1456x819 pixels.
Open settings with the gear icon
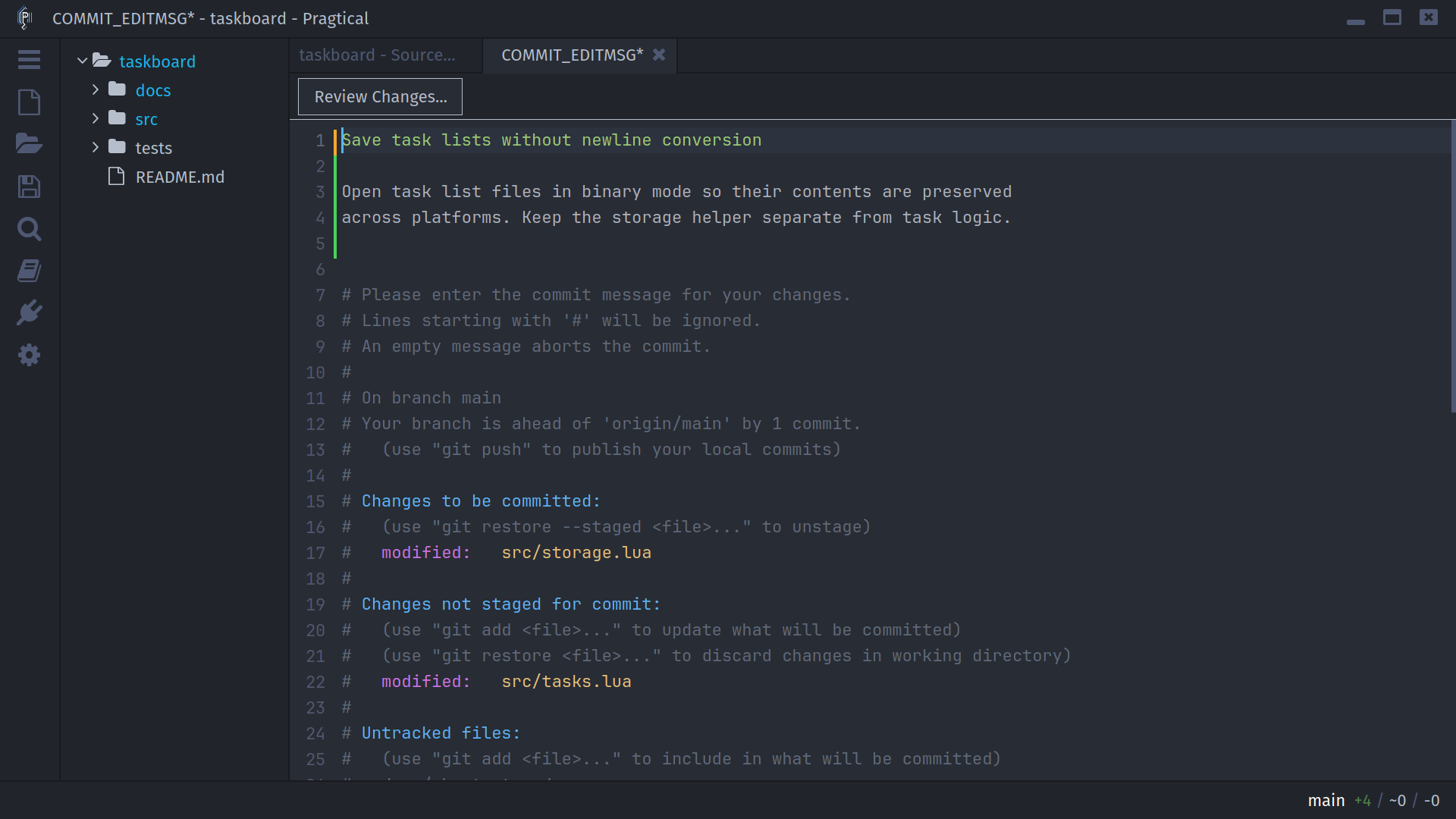[x=29, y=355]
